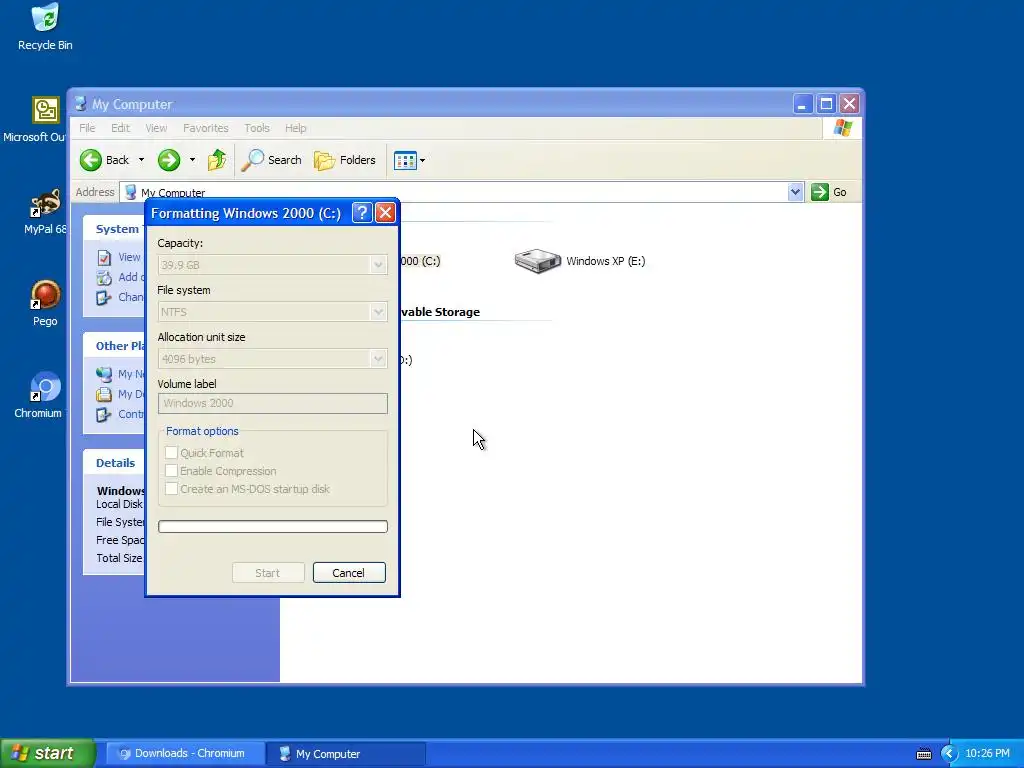The width and height of the screenshot is (1024, 768).
Task: Toggle the Folders pane in My Computer
Action: coord(345,160)
